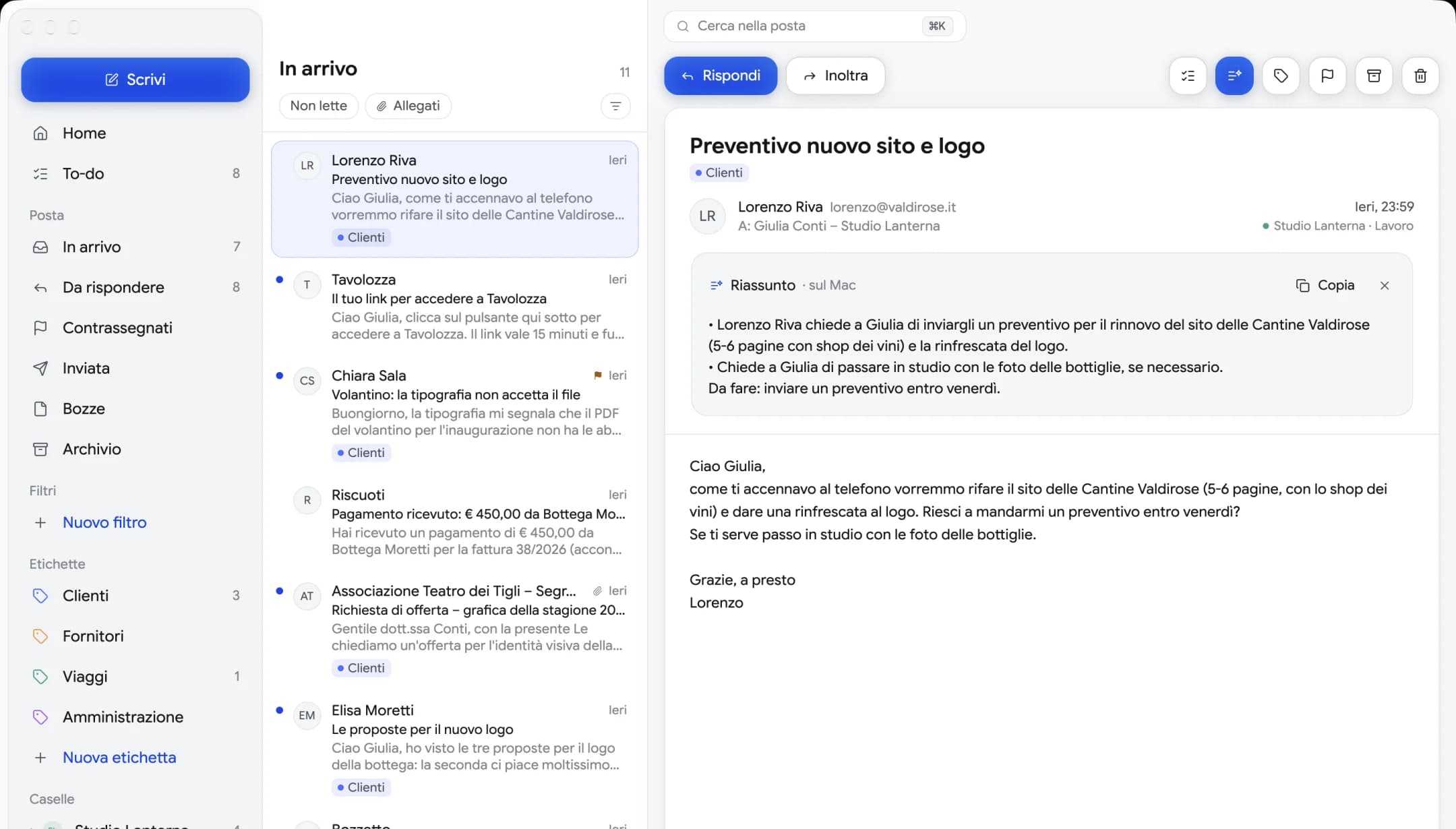The width and height of the screenshot is (1456, 829).
Task: Open the To-do sidebar section
Action: [135, 174]
